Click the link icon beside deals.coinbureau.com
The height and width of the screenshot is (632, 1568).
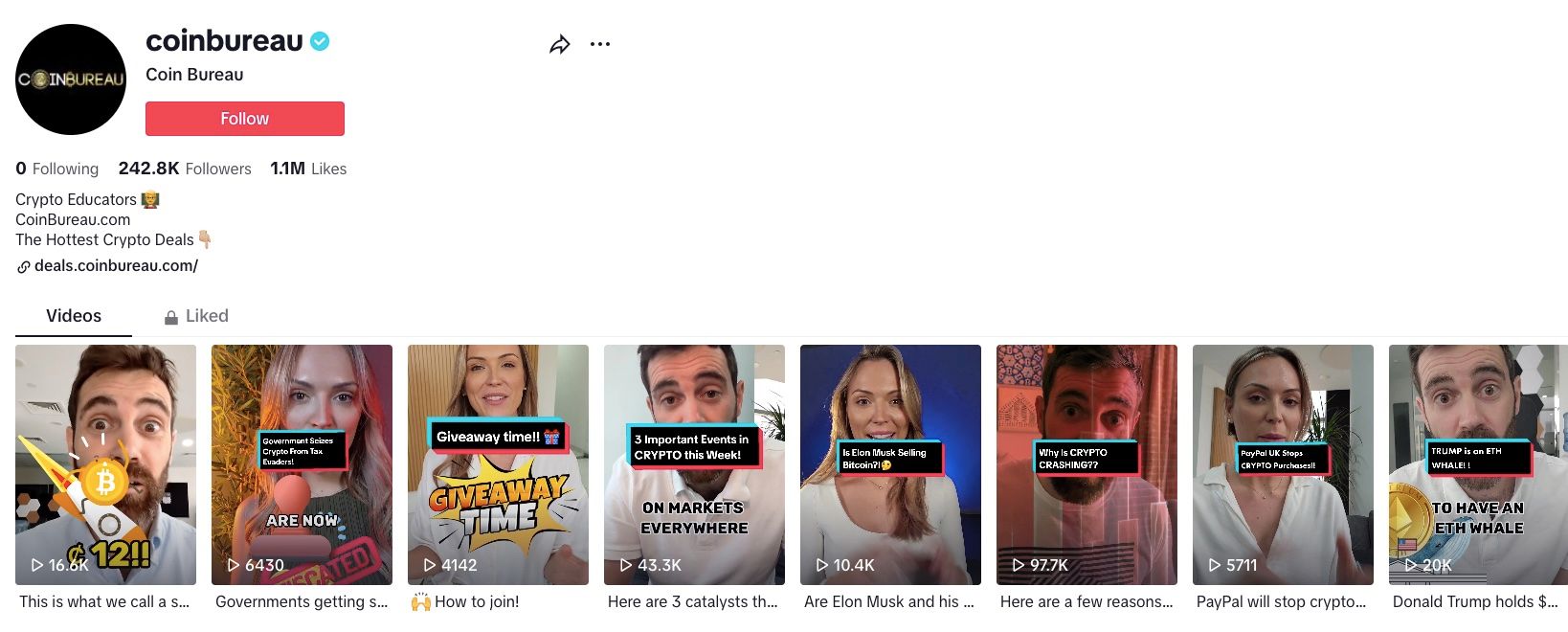[x=23, y=267]
